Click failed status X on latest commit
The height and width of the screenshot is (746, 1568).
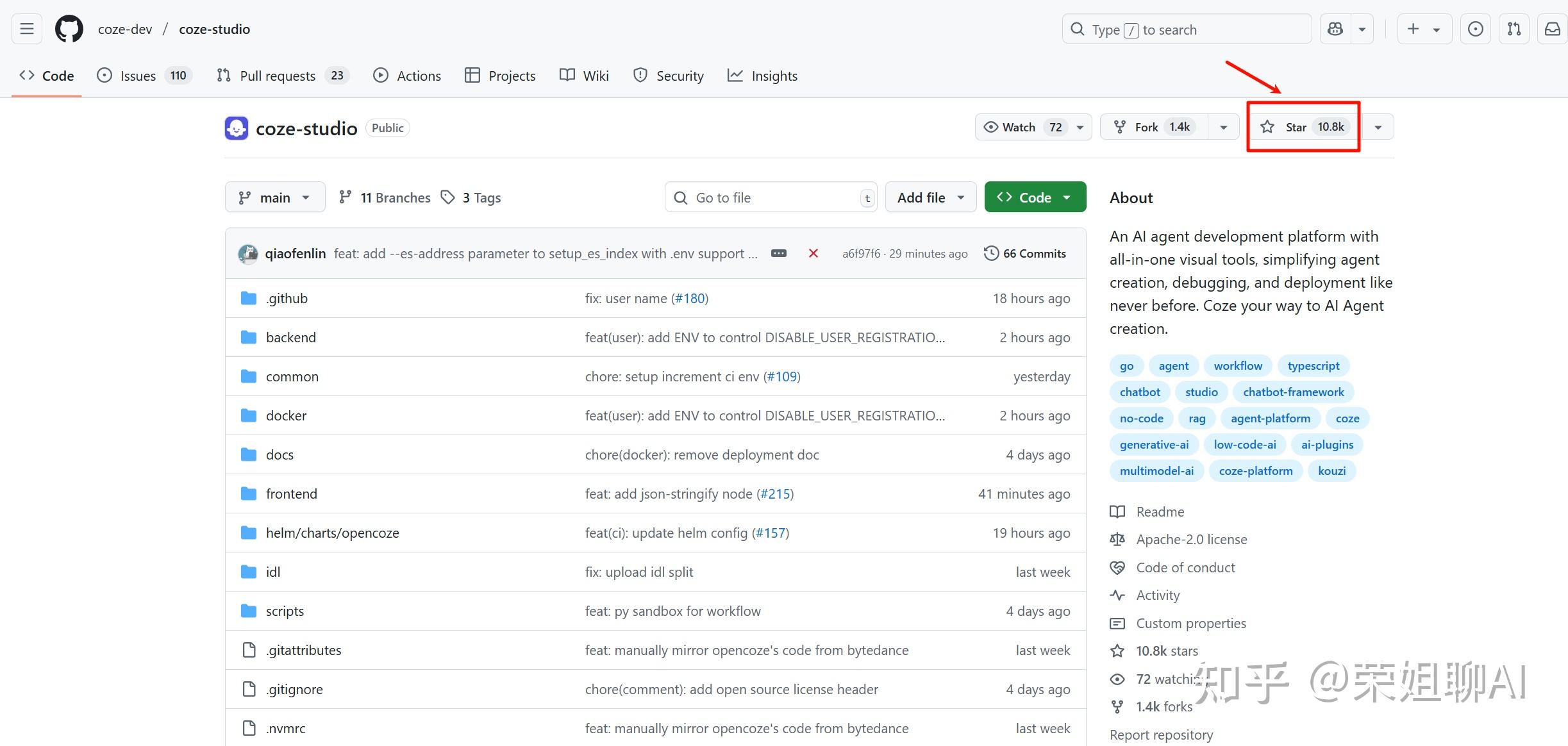(813, 254)
